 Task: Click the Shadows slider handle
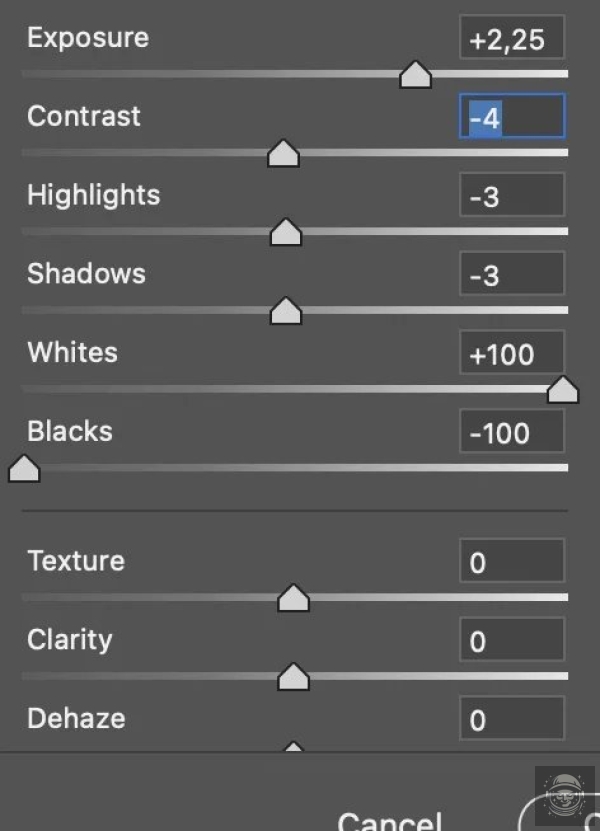coord(286,311)
